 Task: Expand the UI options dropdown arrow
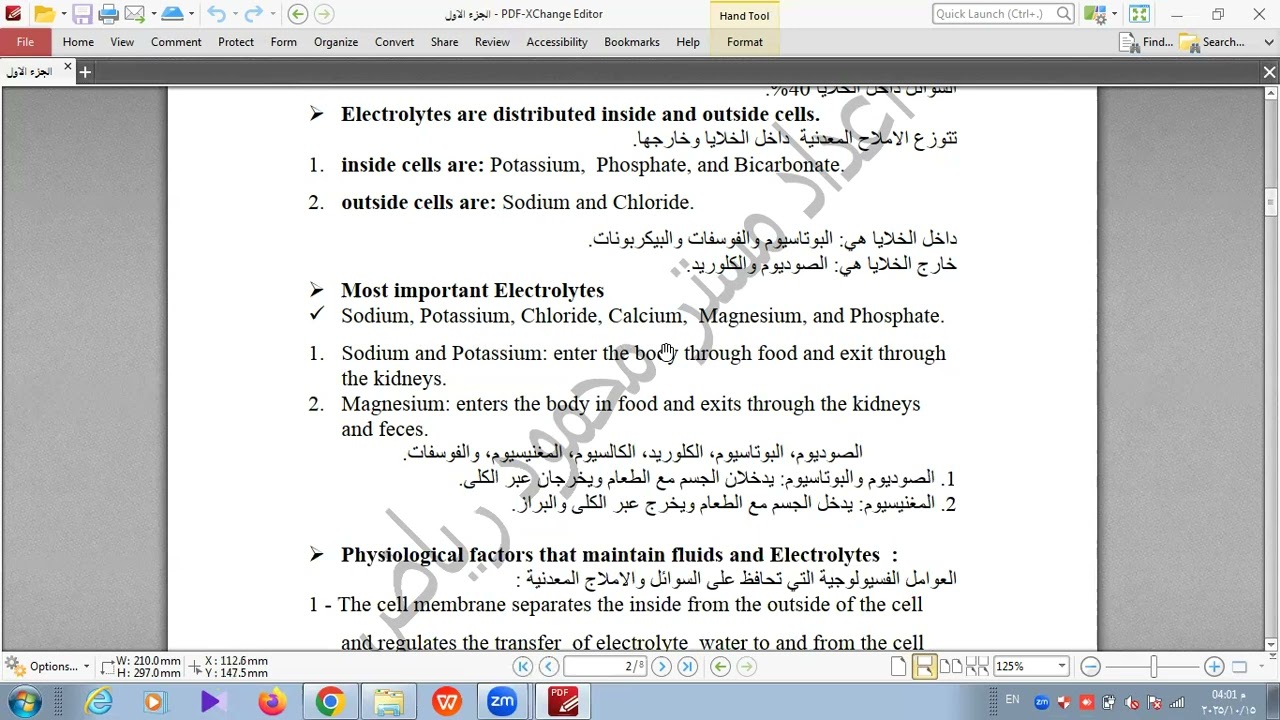[x=1114, y=14]
